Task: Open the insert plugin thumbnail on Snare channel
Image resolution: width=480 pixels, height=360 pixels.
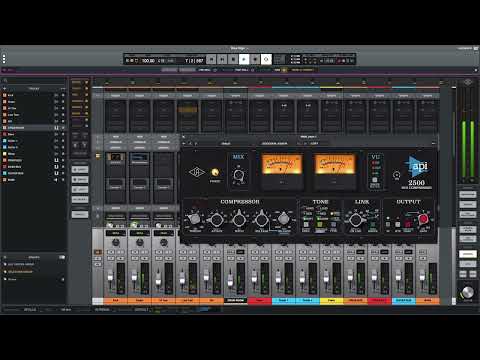Action: pos(140,158)
